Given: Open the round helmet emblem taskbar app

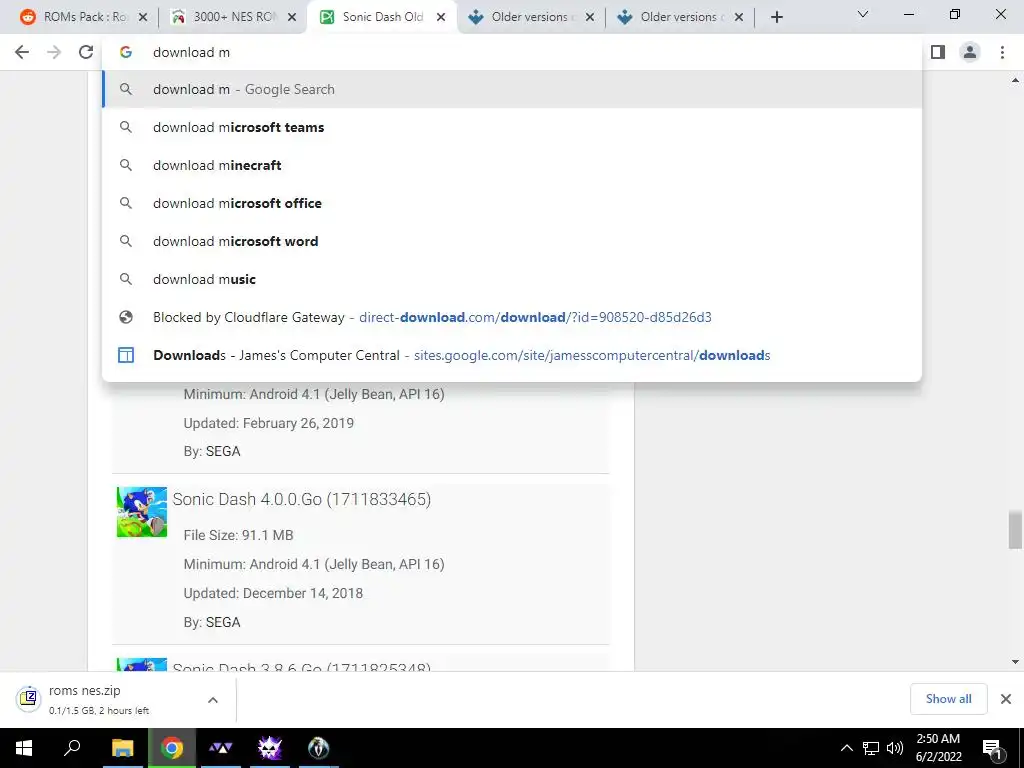Looking at the screenshot, I should (318, 748).
